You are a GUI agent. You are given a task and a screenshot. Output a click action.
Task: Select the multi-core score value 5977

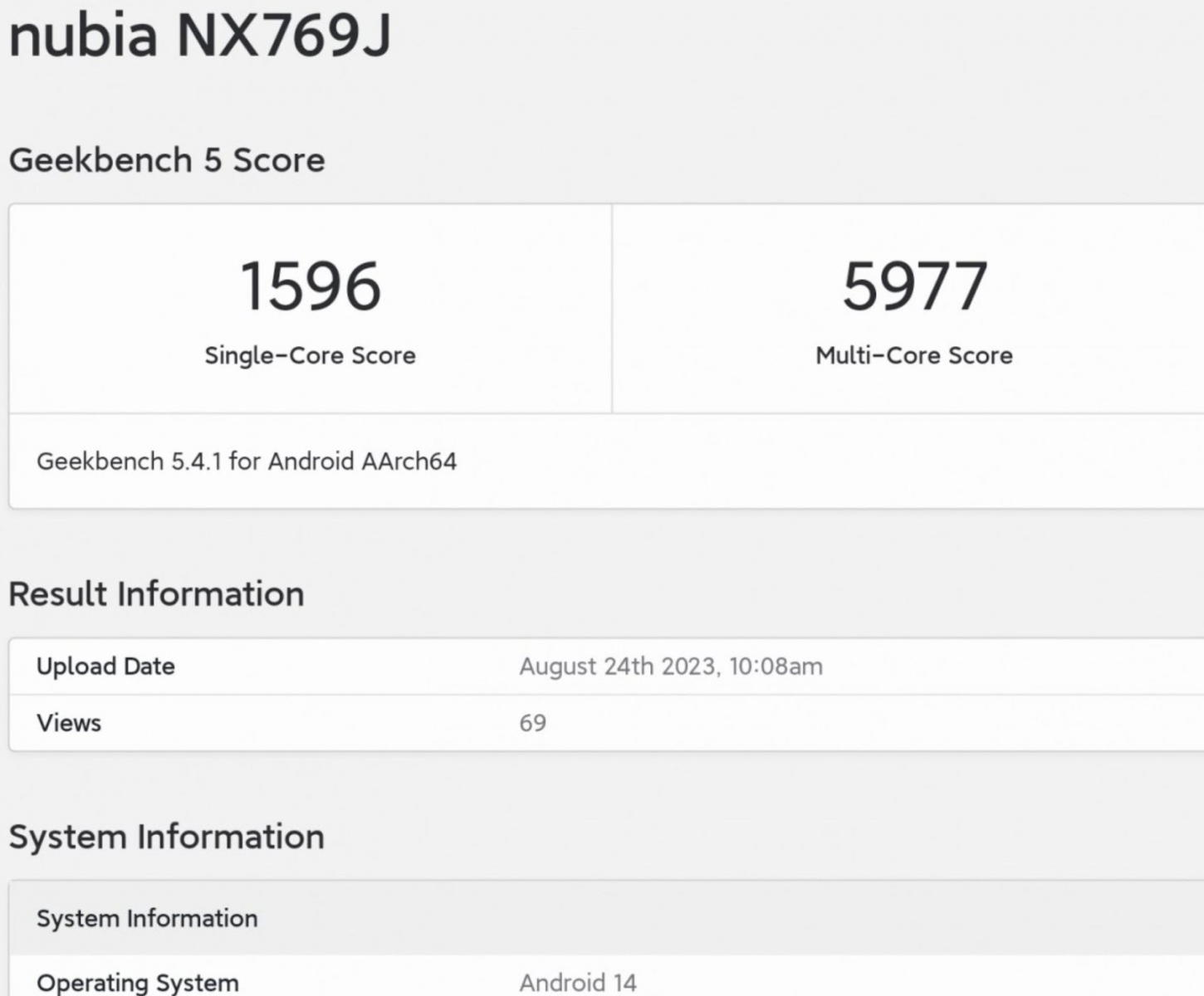click(x=914, y=286)
